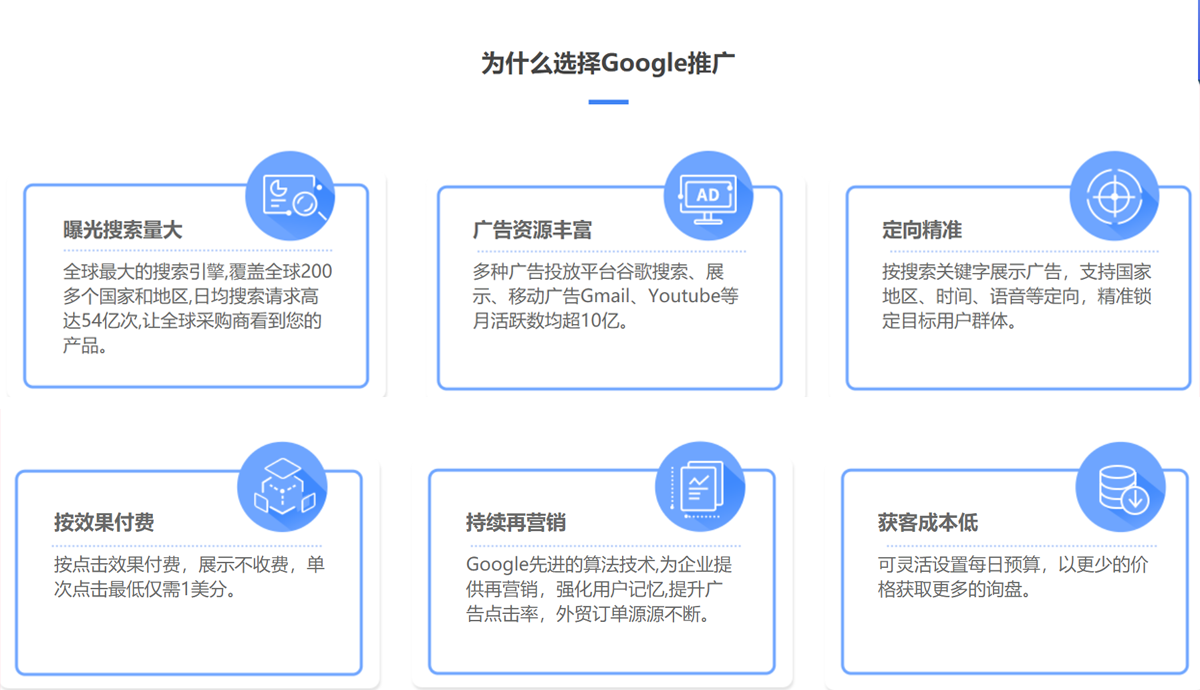Click the AD monitor icon on 广告资源丰富 card

point(708,195)
